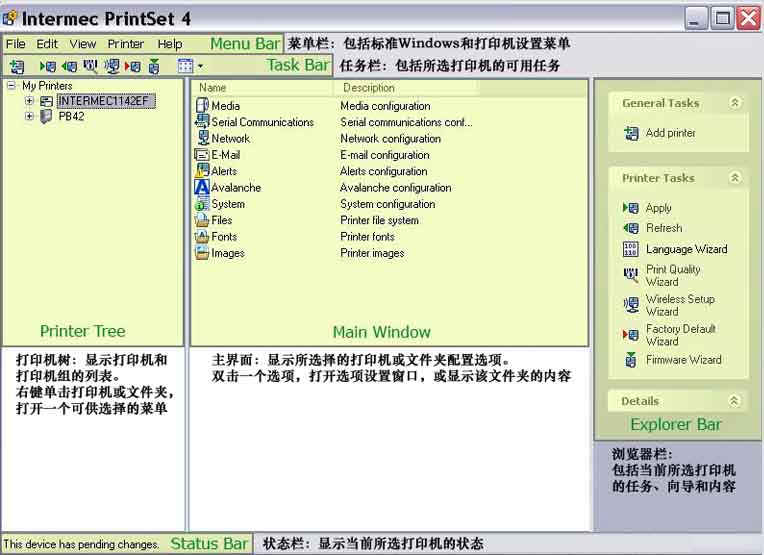The height and width of the screenshot is (555, 764).
Task: Click the Description column header
Action: pos(368,88)
